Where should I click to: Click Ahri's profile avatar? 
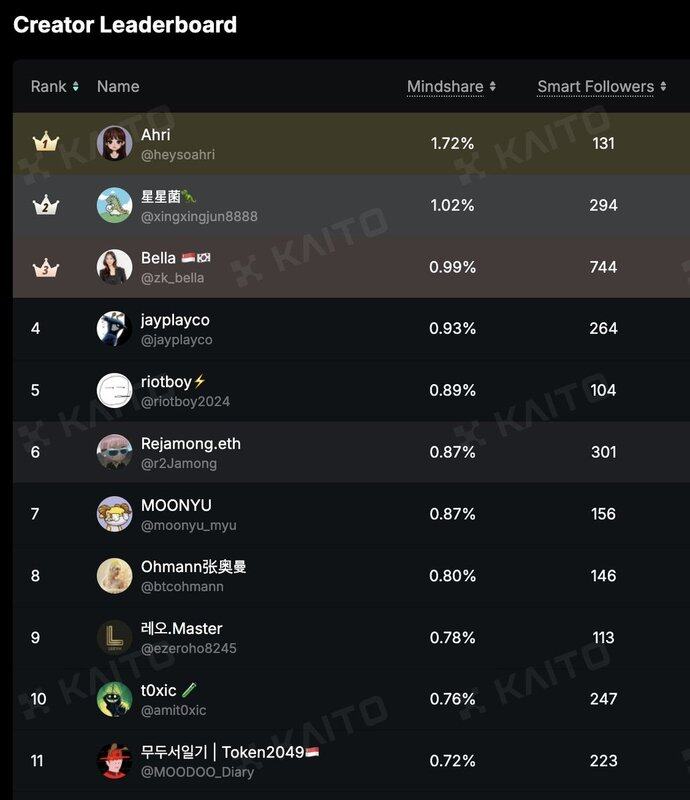[x=114, y=143]
